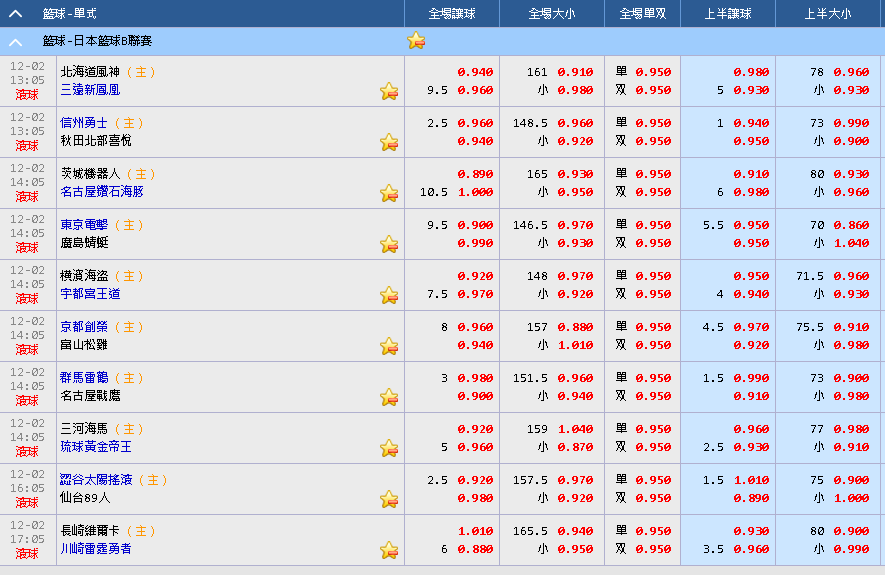The width and height of the screenshot is (885, 575).
Task: Open team 川崎雷霆勇者 link
Action: point(96,548)
